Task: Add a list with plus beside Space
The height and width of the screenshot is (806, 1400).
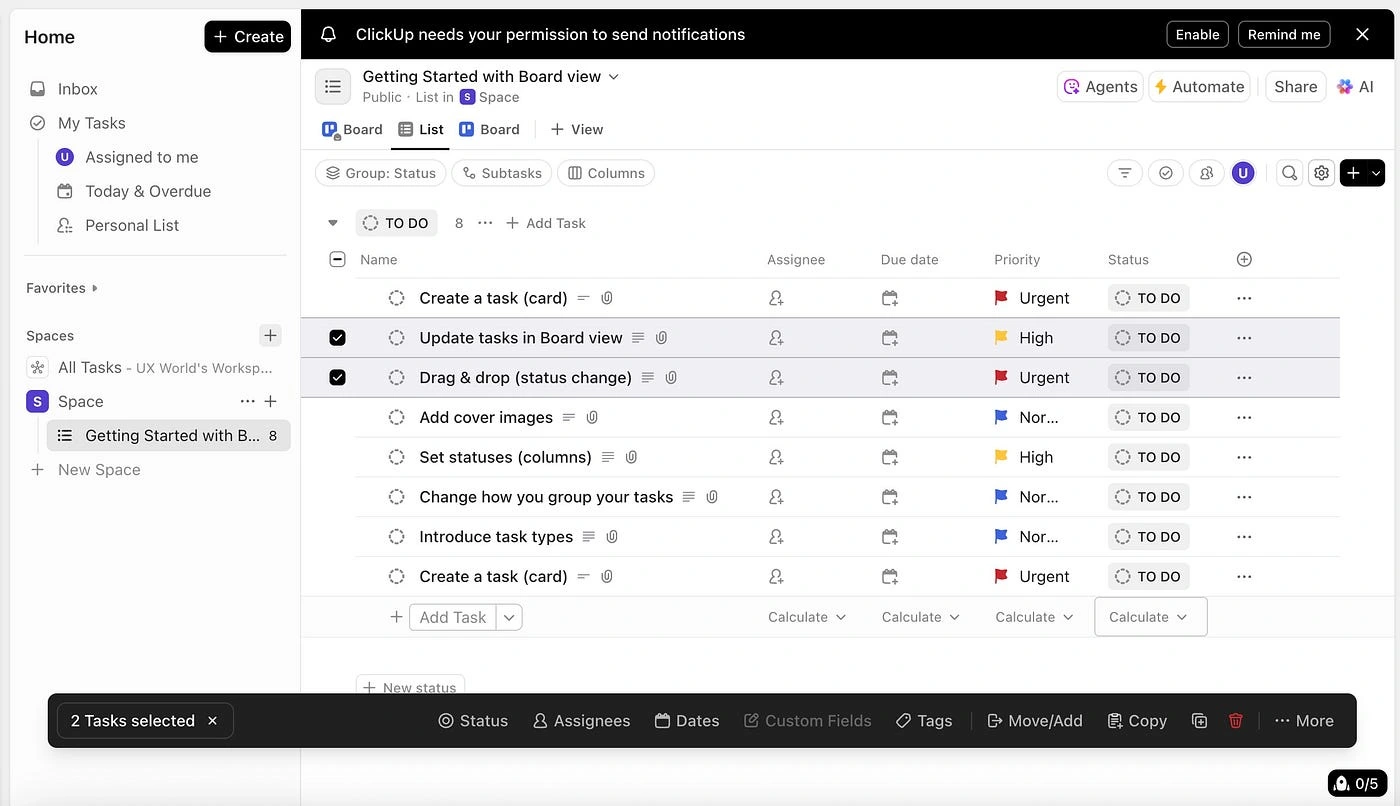Action: pyautogui.click(x=270, y=401)
